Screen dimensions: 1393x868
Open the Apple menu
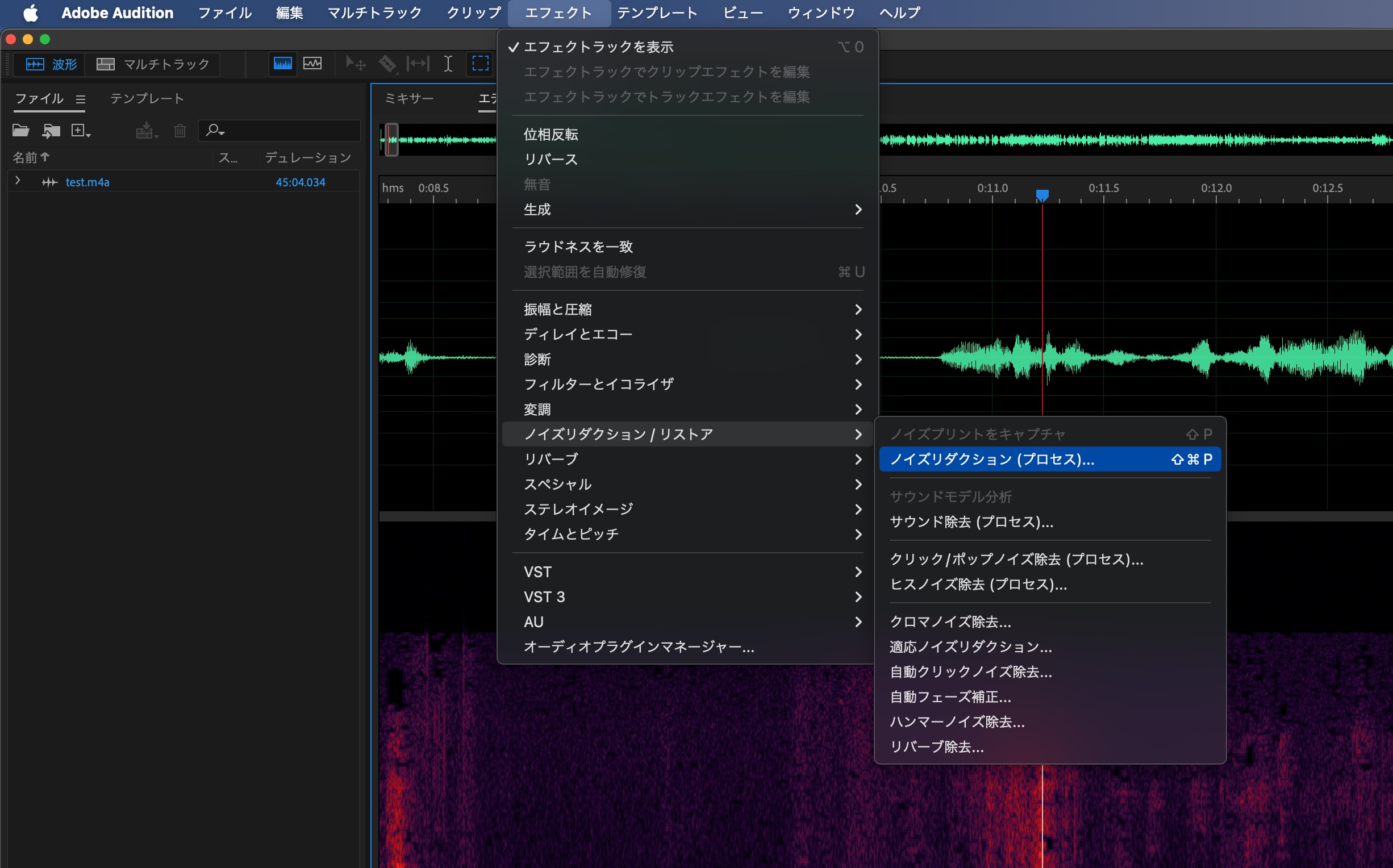pyautogui.click(x=31, y=12)
